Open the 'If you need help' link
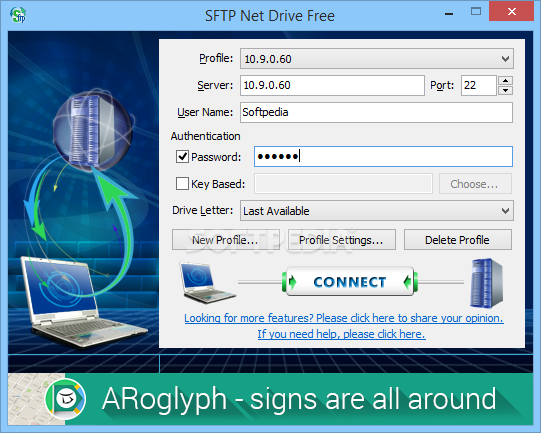Image resolution: width=541 pixels, height=433 pixels. tap(341, 334)
